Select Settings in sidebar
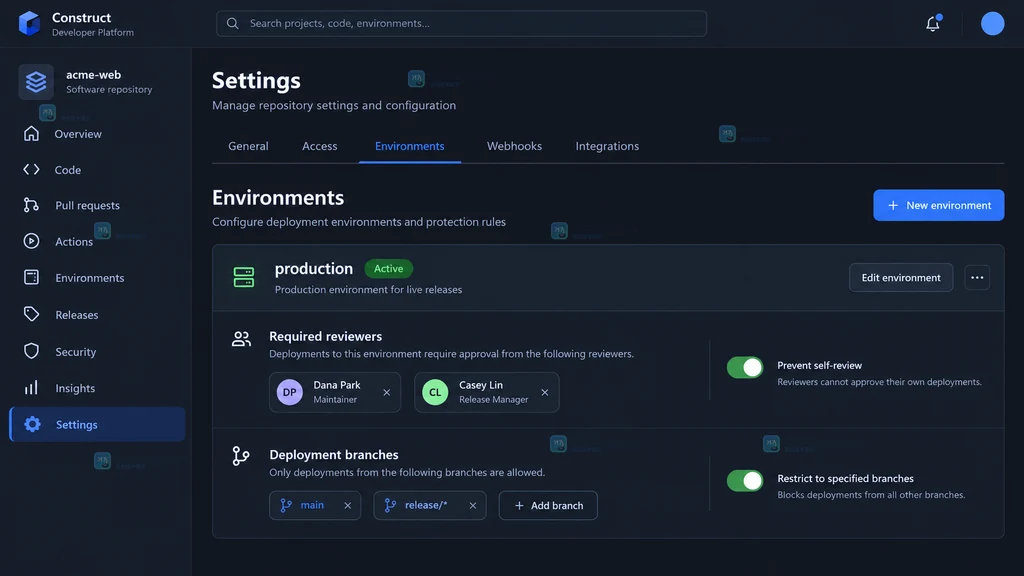The image size is (1024, 576). [97, 424]
